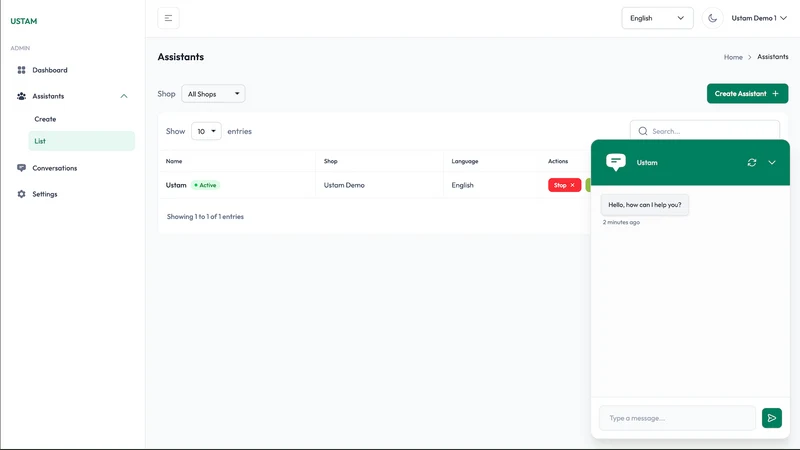Click the search magnifier icon
The width and height of the screenshot is (800, 450).
tap(643, 131)
